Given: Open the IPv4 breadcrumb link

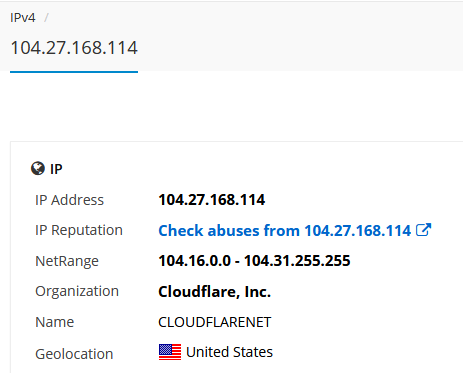Looking at the screenshot, I should [x=23, y=18].
